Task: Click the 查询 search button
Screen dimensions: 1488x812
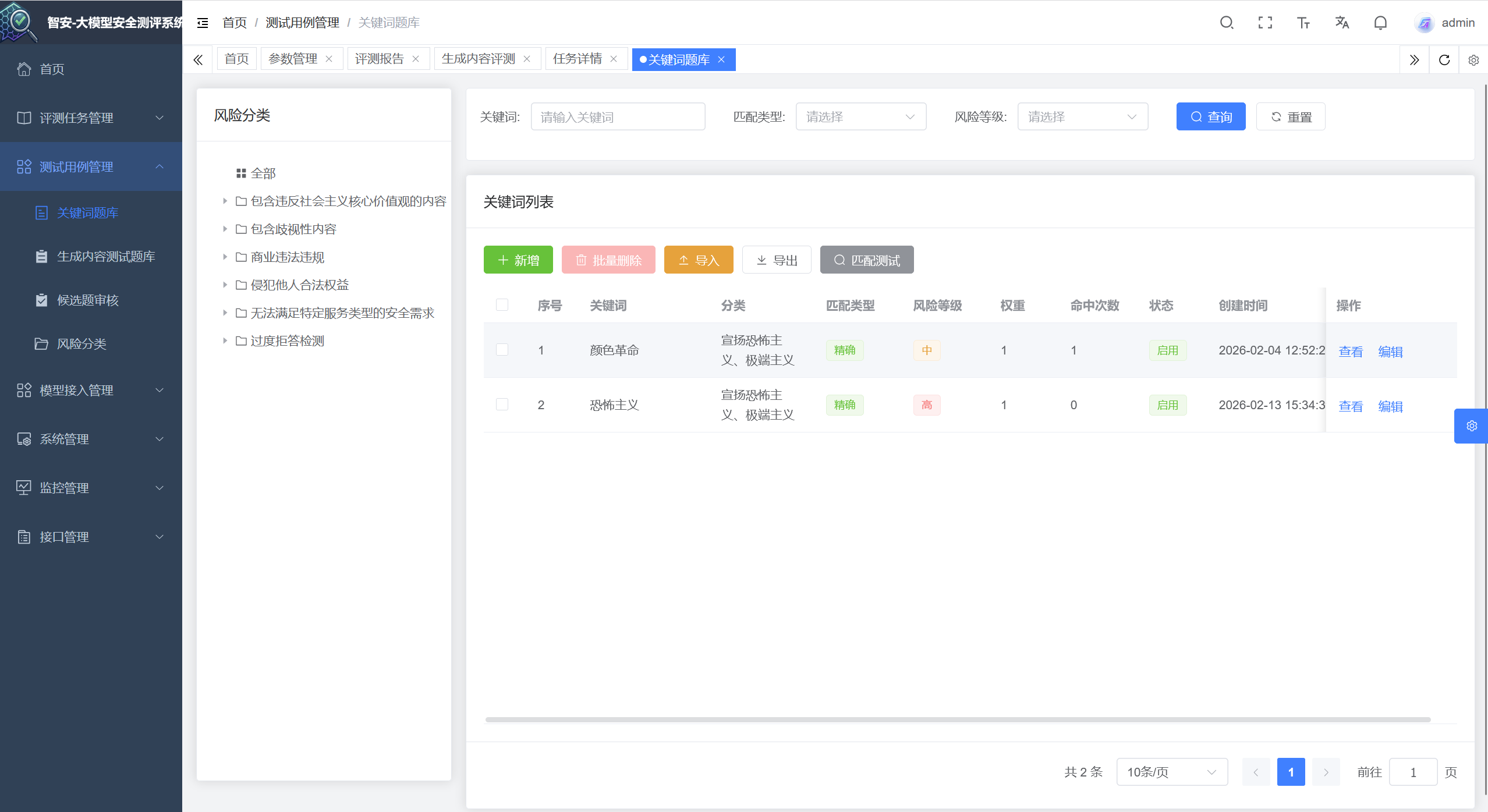Action: [x=1210, y=116]
